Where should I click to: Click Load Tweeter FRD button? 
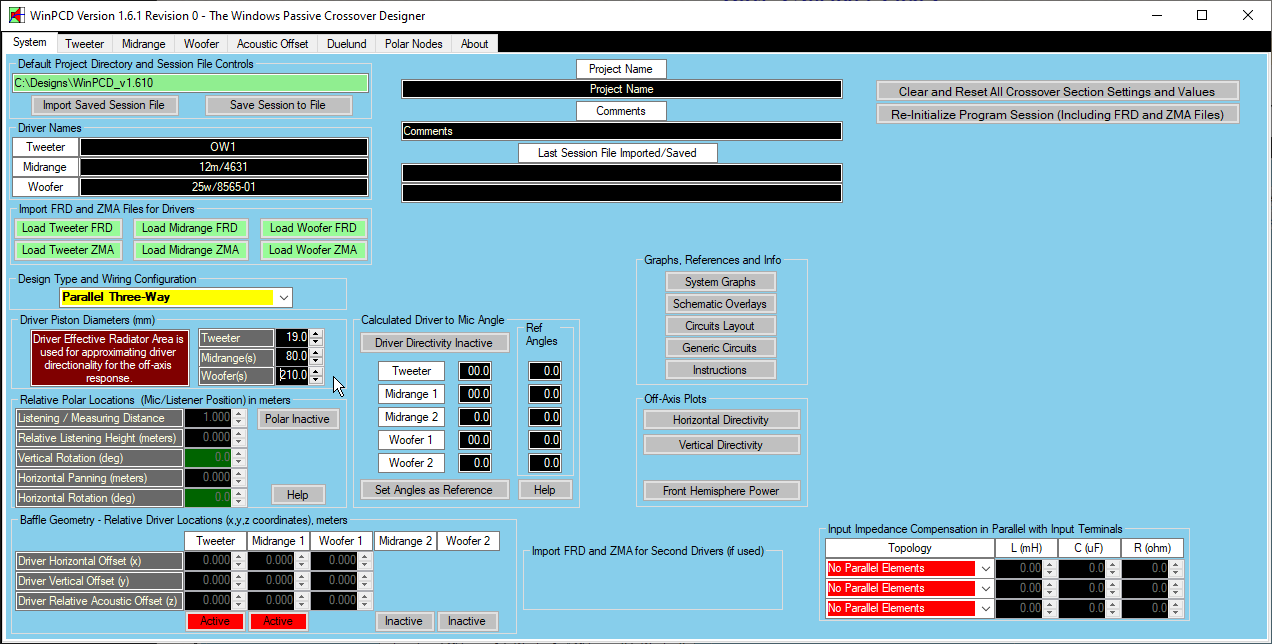click(x=69, y=228)
